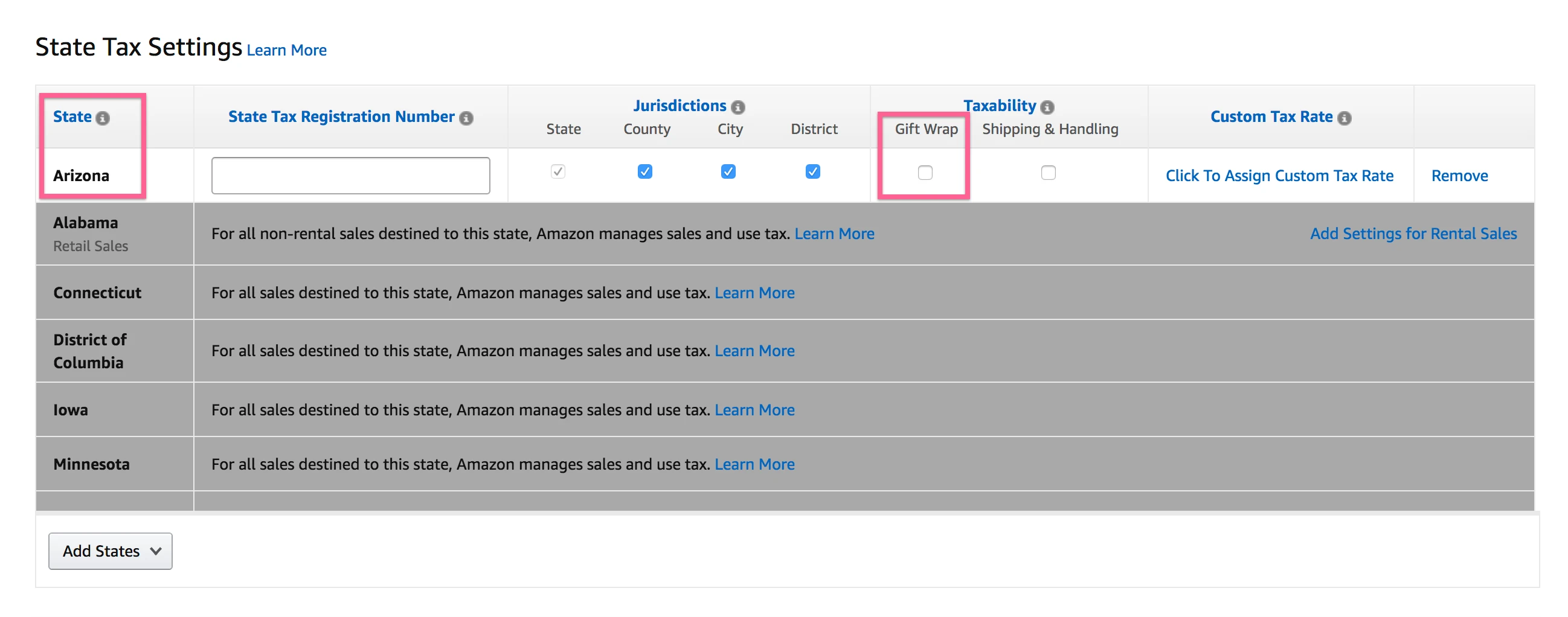Screen dimensions: 1568x617
Task: Enable Gift Wrap taxability for Arizona
Action: (925, 173)
